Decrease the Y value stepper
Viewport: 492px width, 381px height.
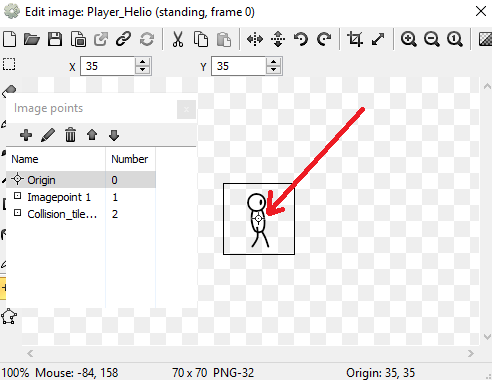coord(274,70)
